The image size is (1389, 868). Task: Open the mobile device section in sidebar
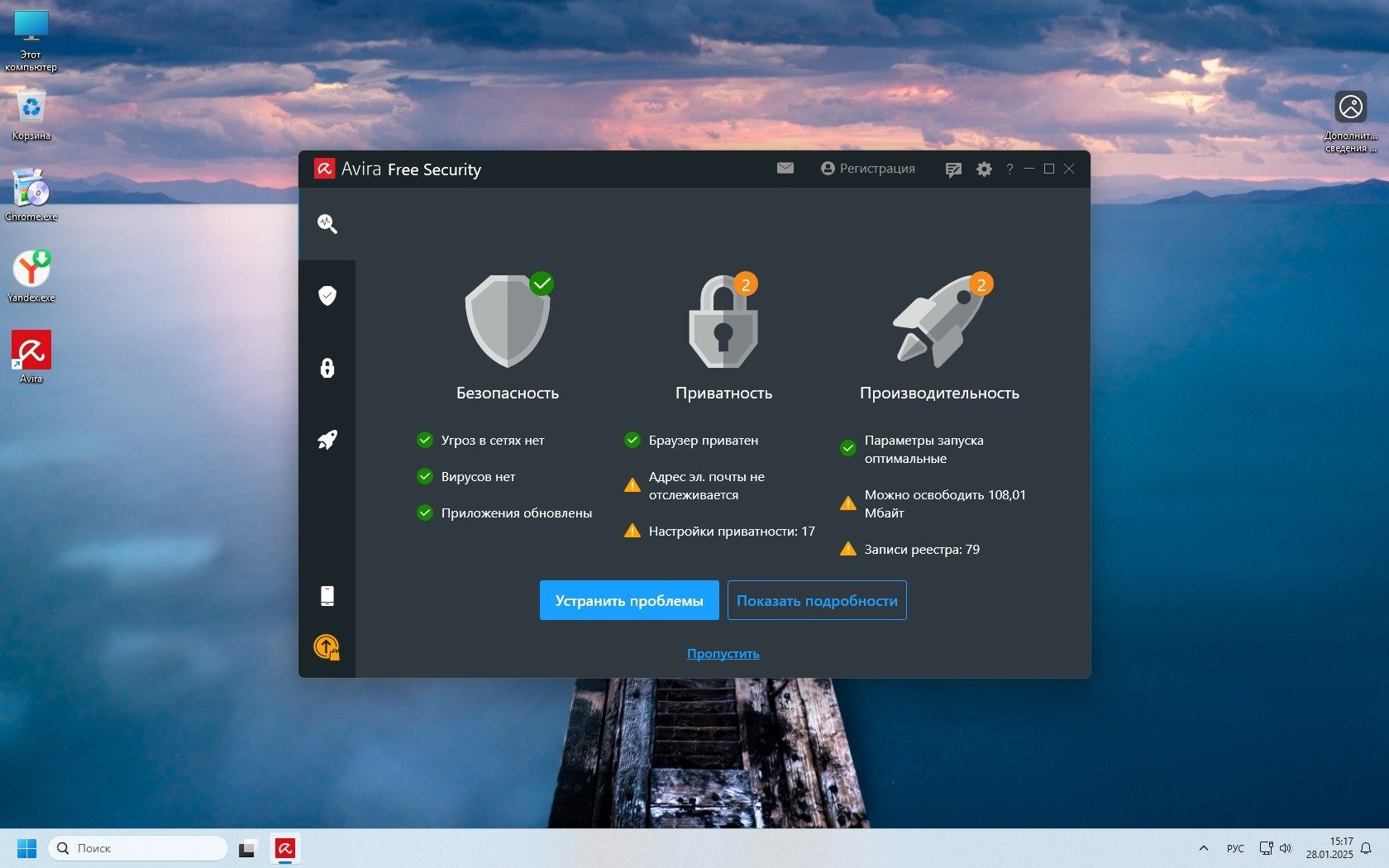[x=327, y=596]
